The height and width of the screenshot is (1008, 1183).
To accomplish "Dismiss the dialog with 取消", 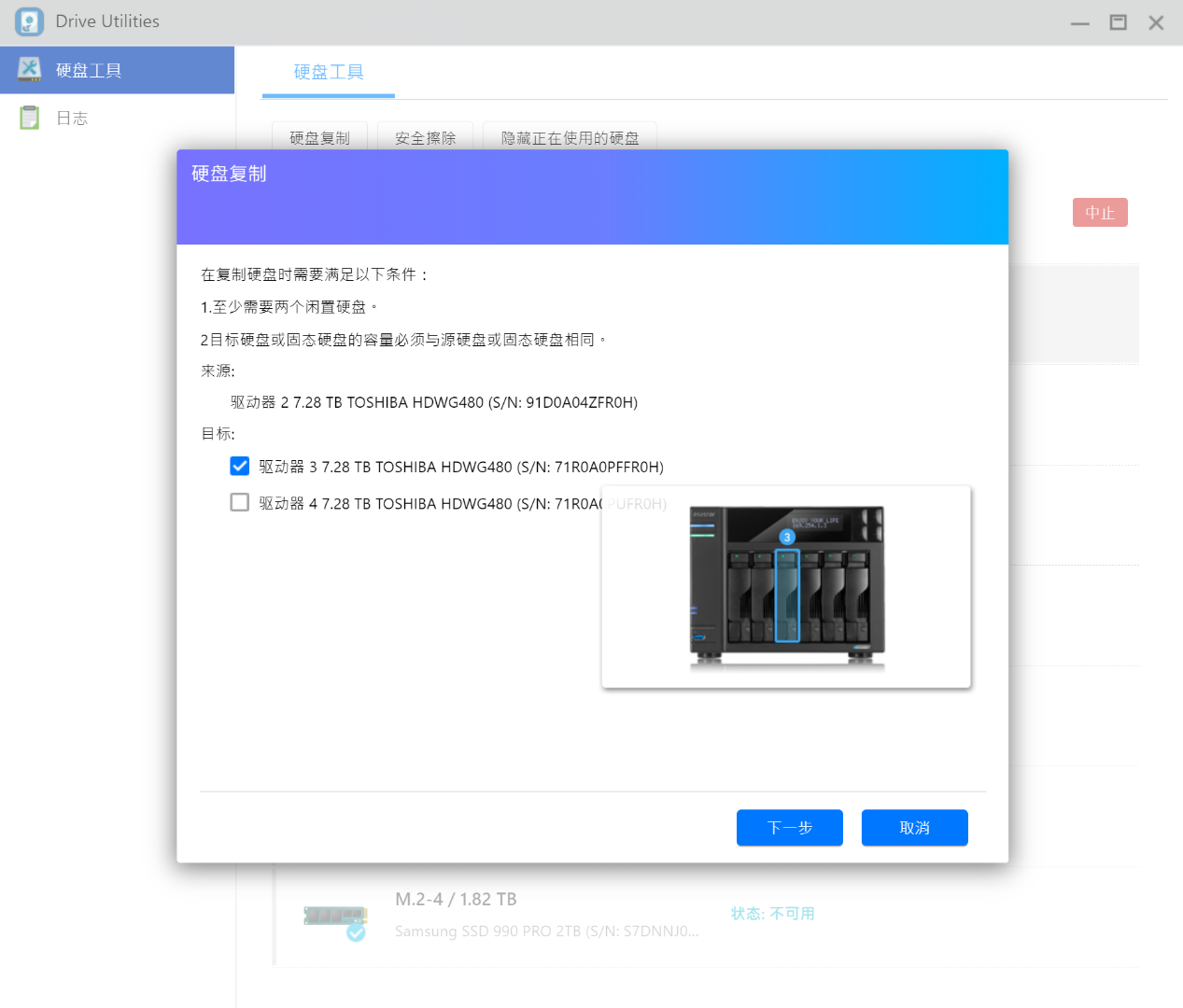I will pyautogui.click(x=914, y=828).
